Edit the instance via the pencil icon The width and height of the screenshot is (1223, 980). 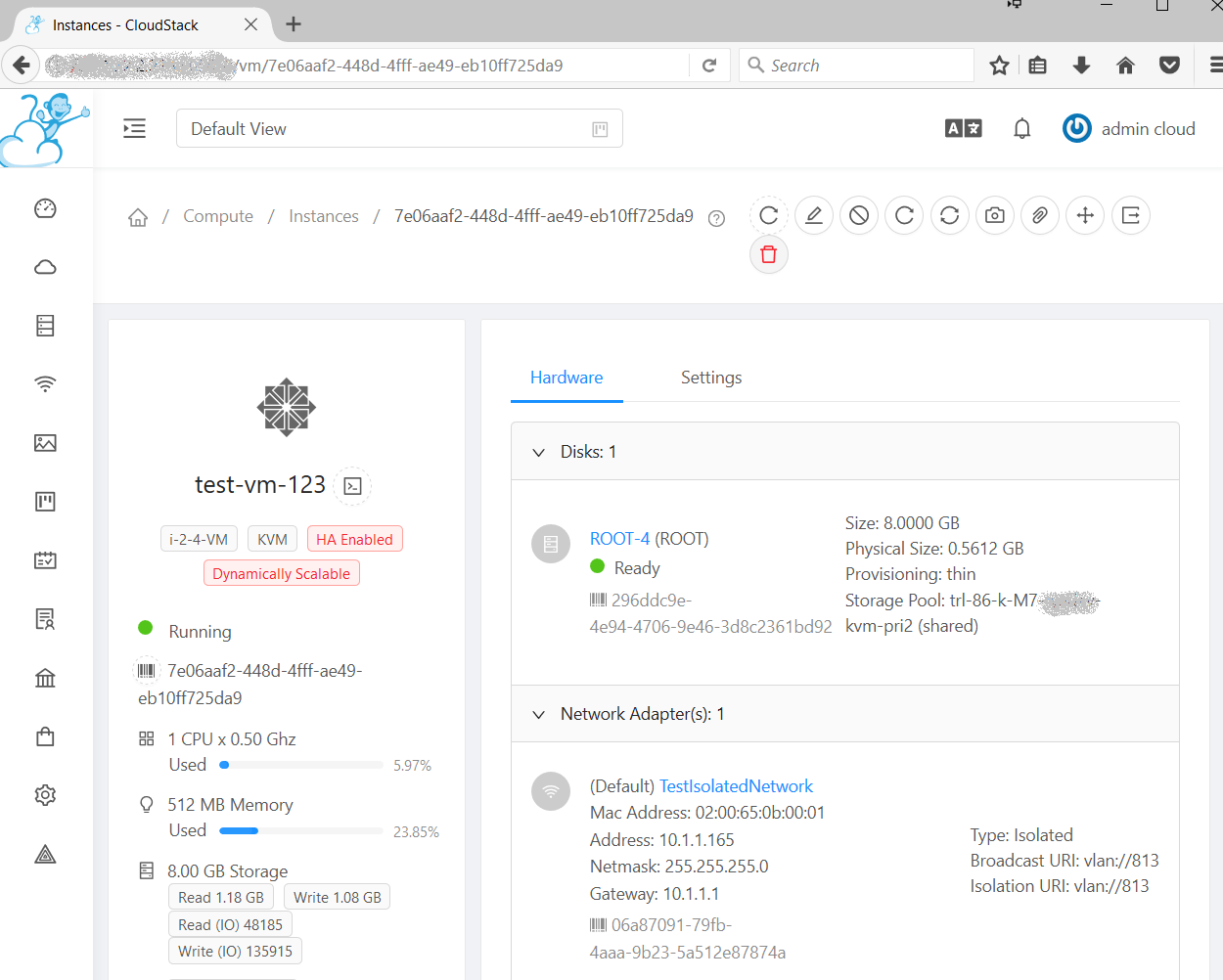click(x=814, y=215)
